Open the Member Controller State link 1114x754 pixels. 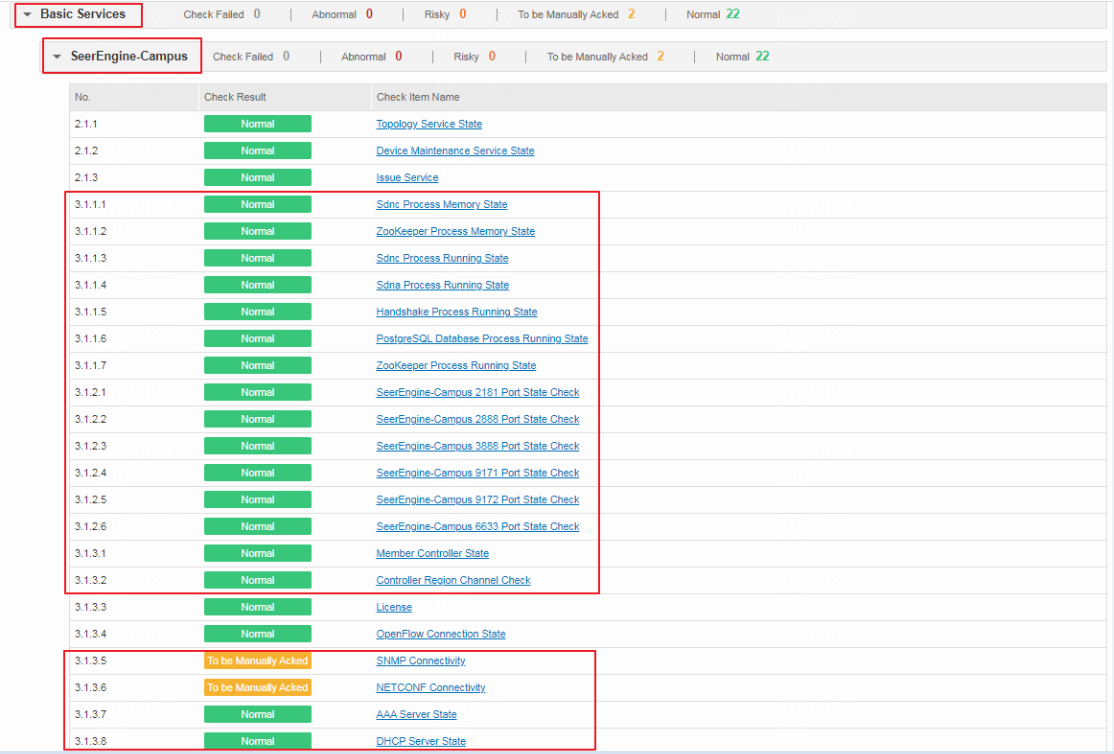tap(433, 554)
